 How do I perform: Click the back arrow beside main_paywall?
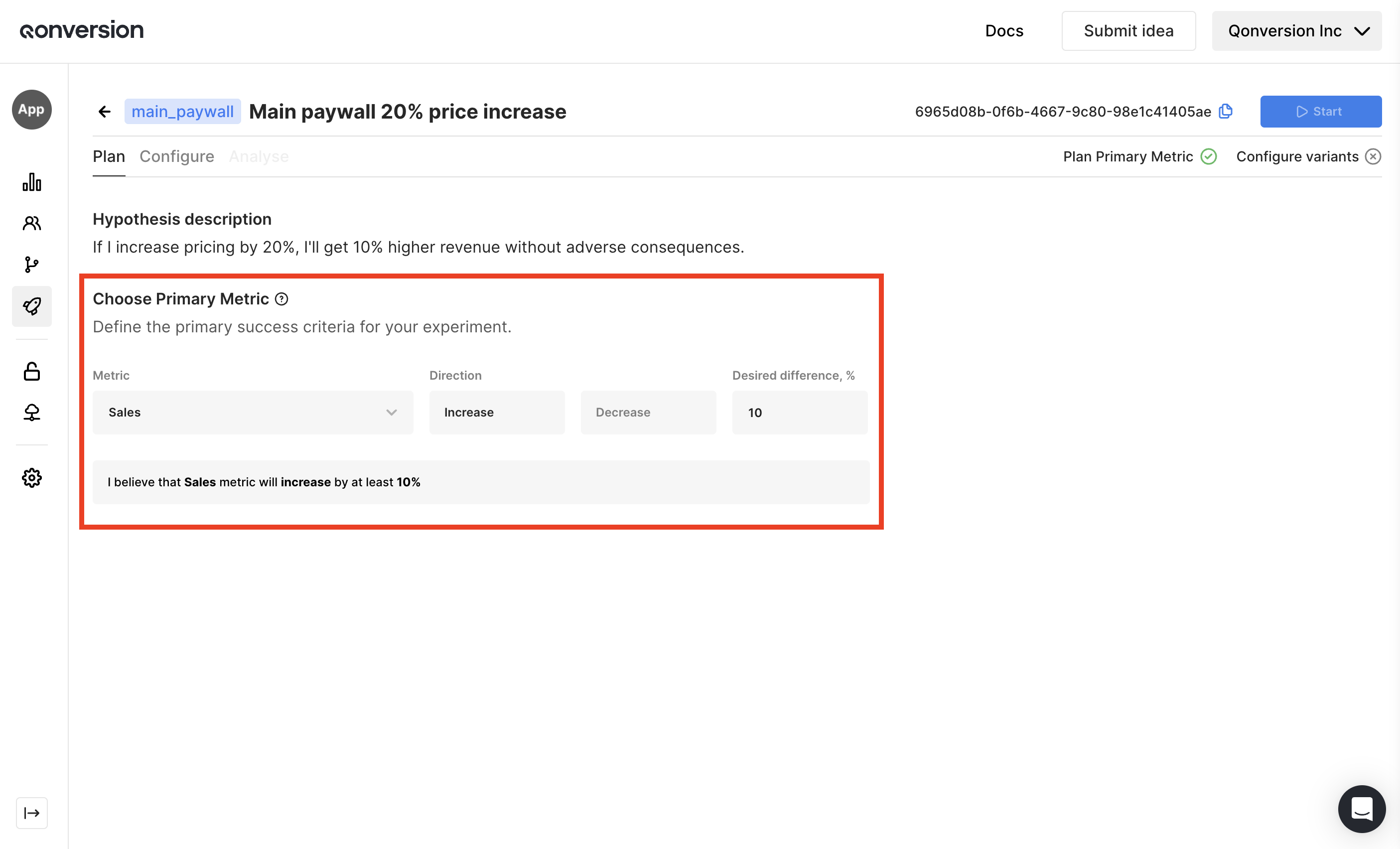click(x=105, y=112)
